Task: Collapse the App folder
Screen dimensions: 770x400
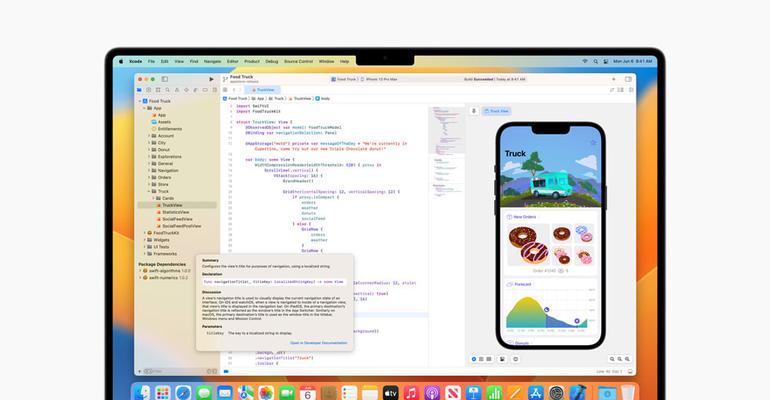Action: coord(144,108)
